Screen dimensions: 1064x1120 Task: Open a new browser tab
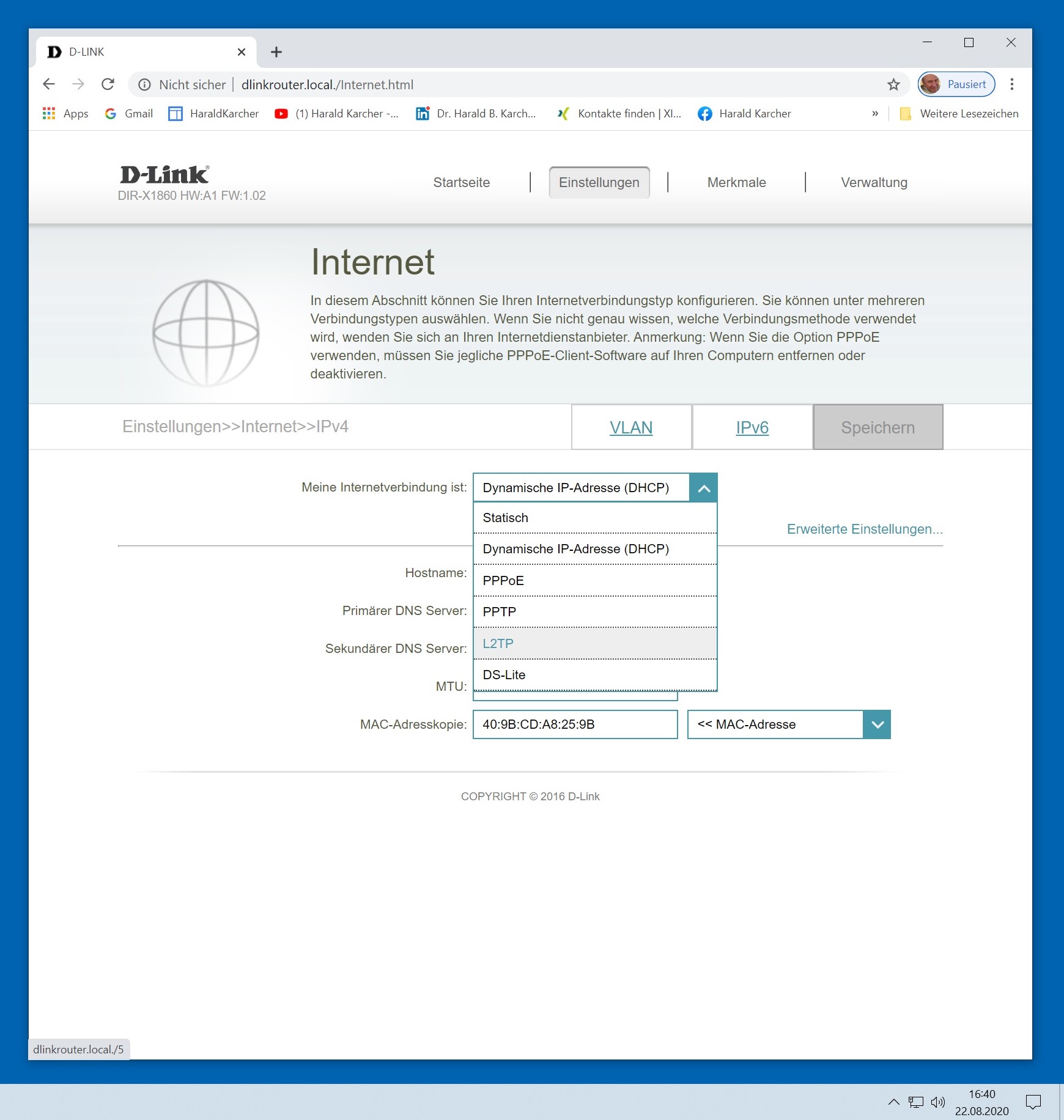coord(276,52)
